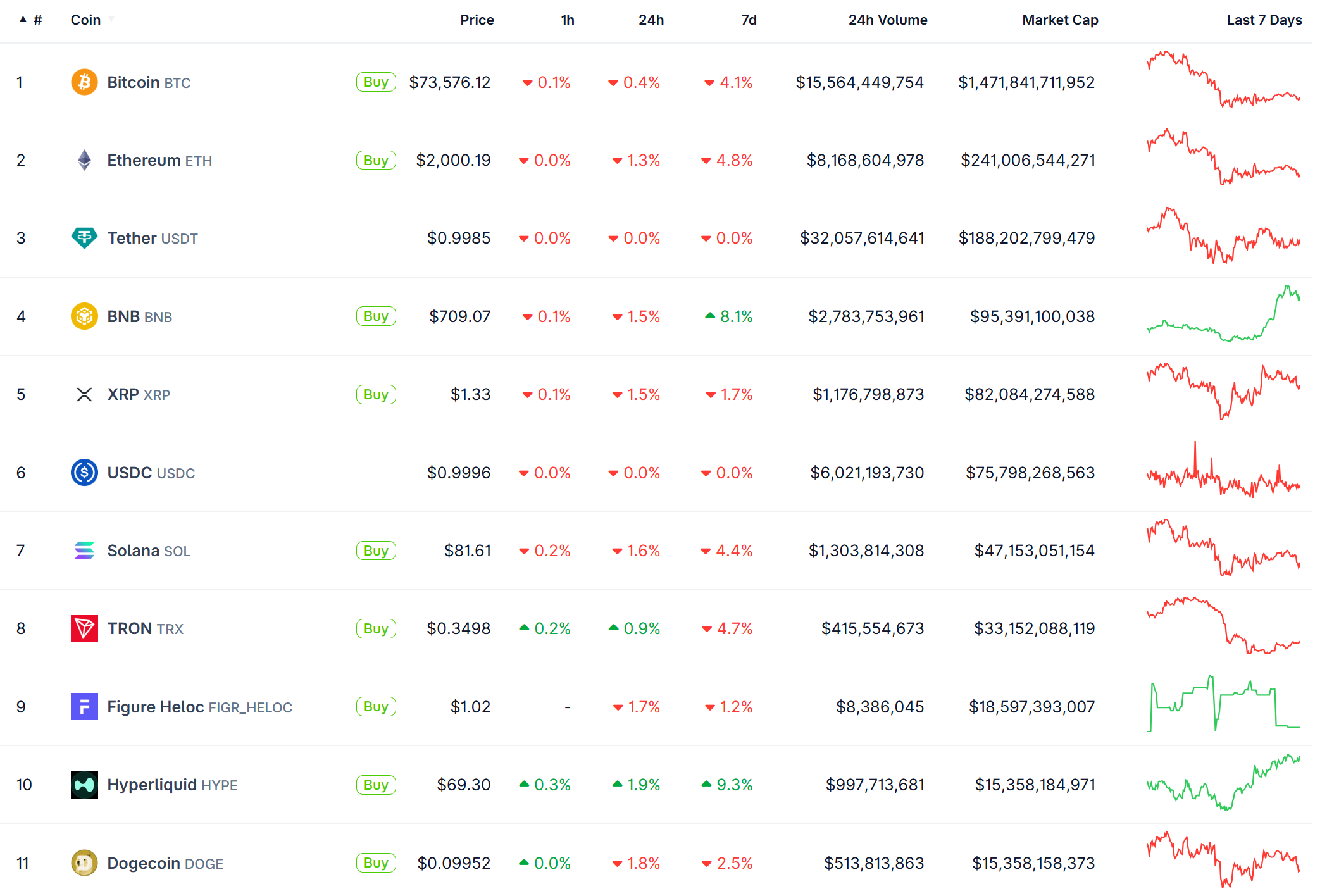
Task: Open Hyperliquid's green 7-day sparkline
Action: (x=1224, y=782)
